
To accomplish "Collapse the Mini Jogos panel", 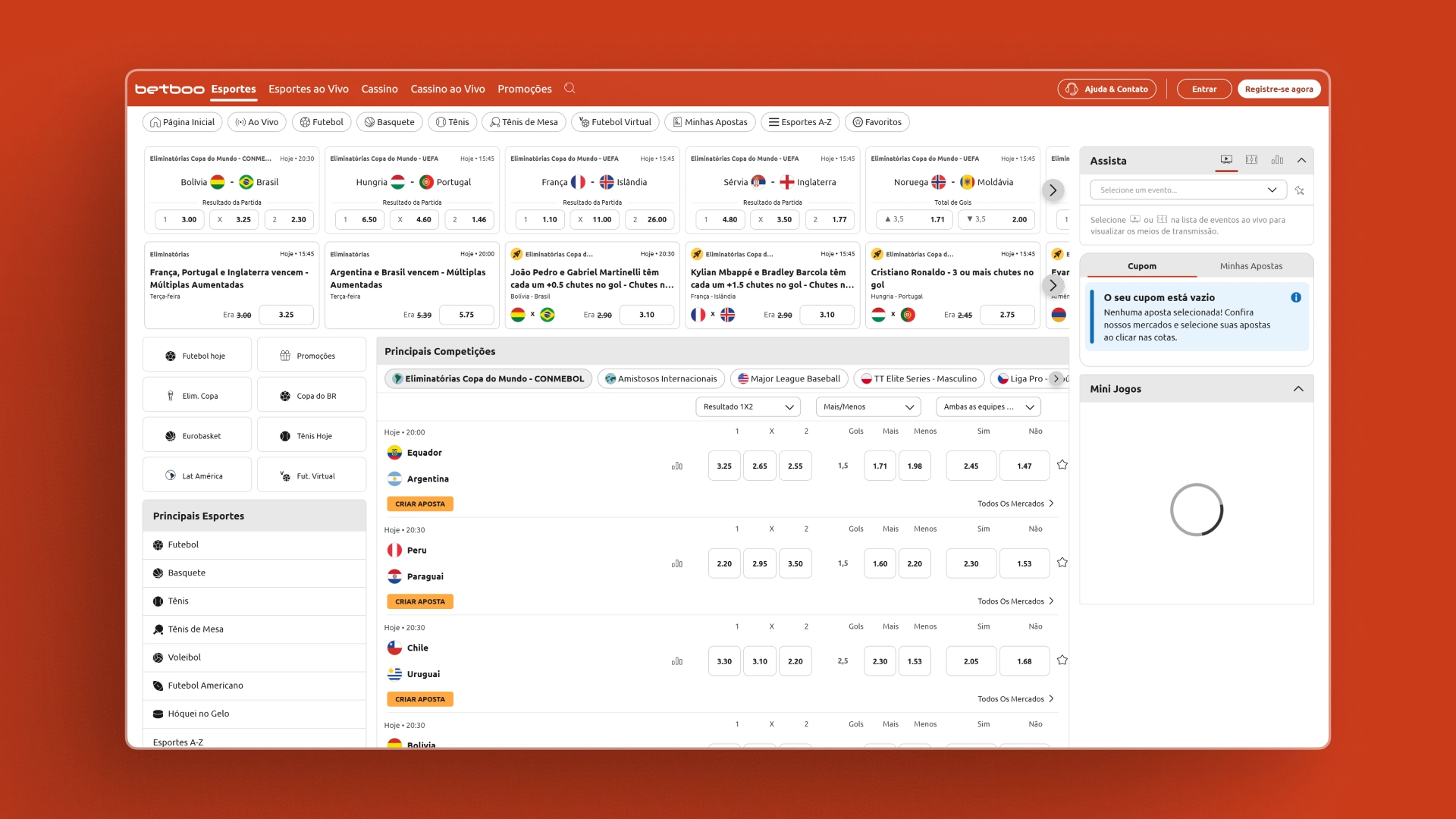I will 1298,389.
